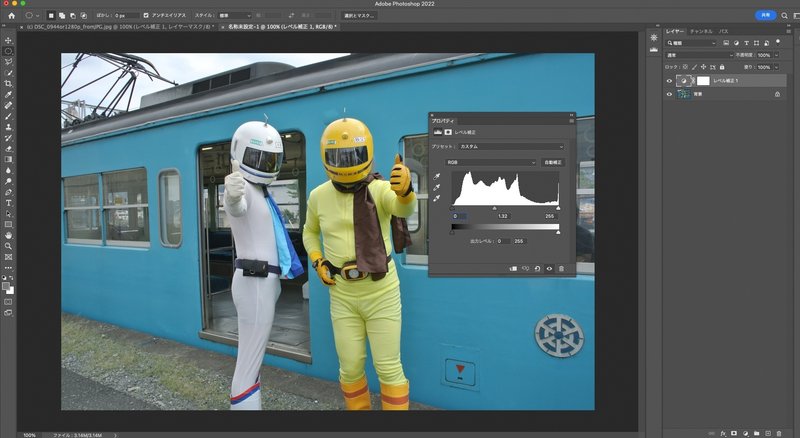This screenshot has height=438, width=800.
Task: Select the Eraser tool
Action: tap(8, 149)
